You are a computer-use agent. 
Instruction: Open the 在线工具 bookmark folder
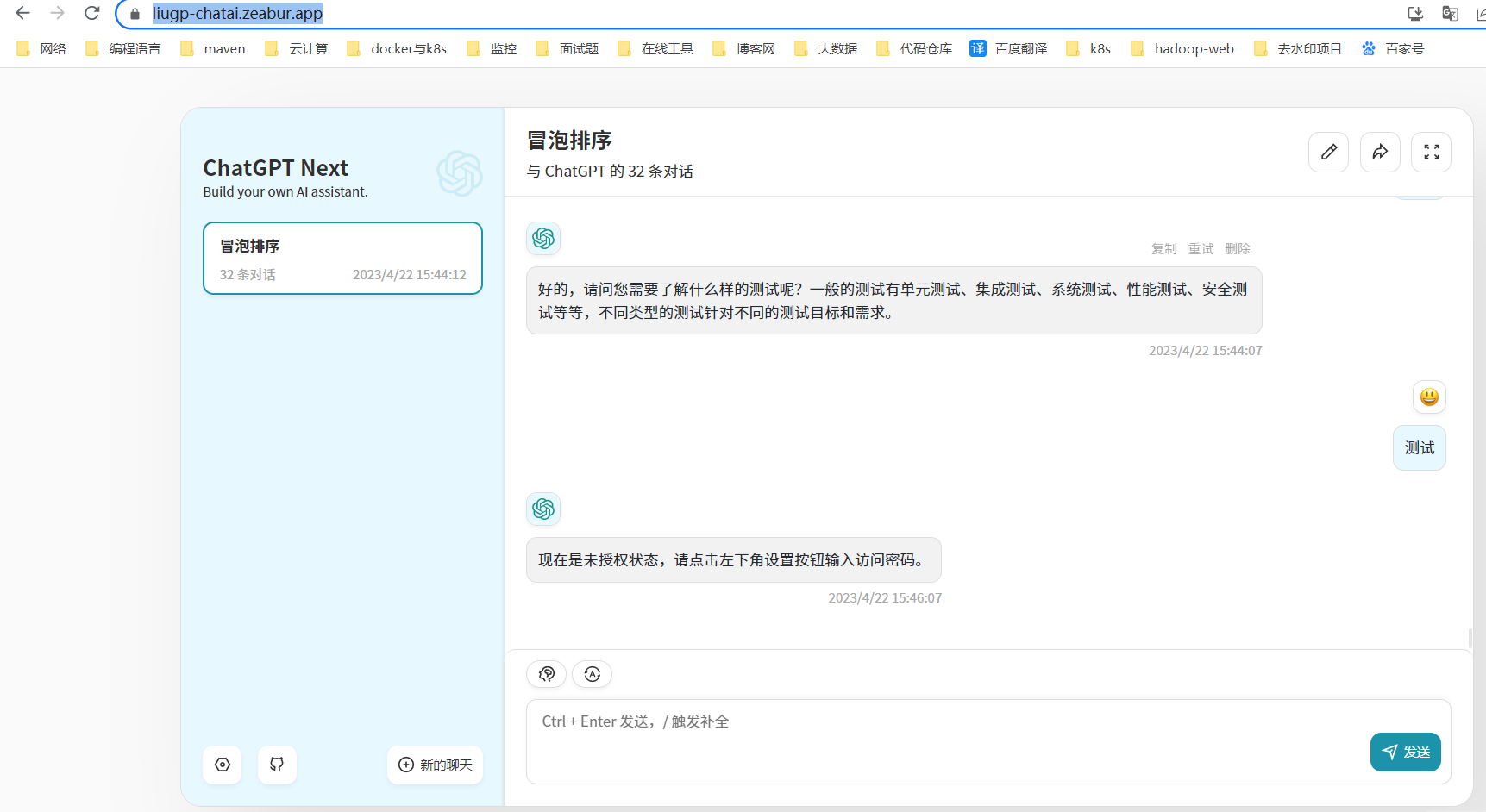click(x=655, y=48)
